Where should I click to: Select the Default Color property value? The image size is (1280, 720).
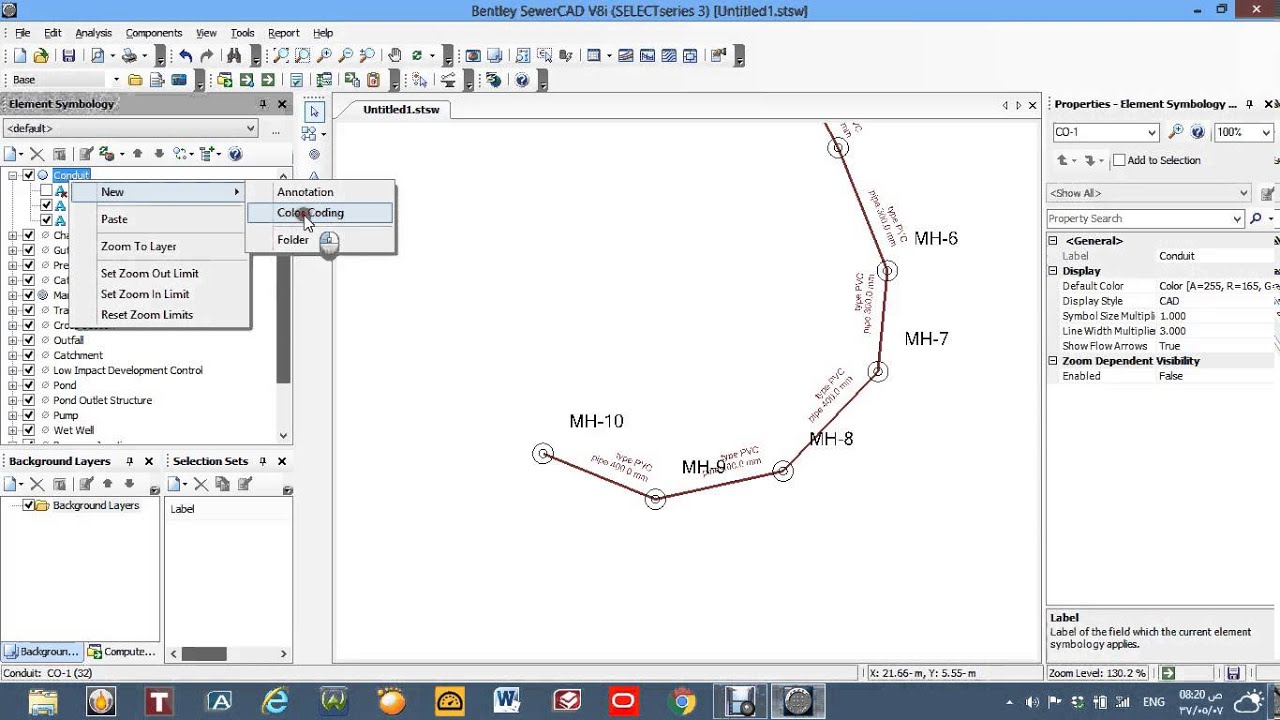(1215, 286)
